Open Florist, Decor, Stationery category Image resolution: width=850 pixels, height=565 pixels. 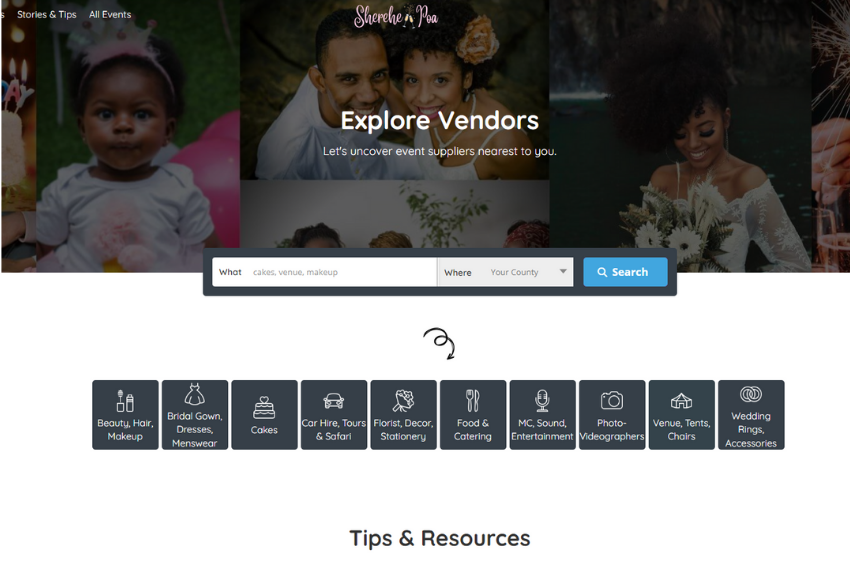tap(403, 415)
